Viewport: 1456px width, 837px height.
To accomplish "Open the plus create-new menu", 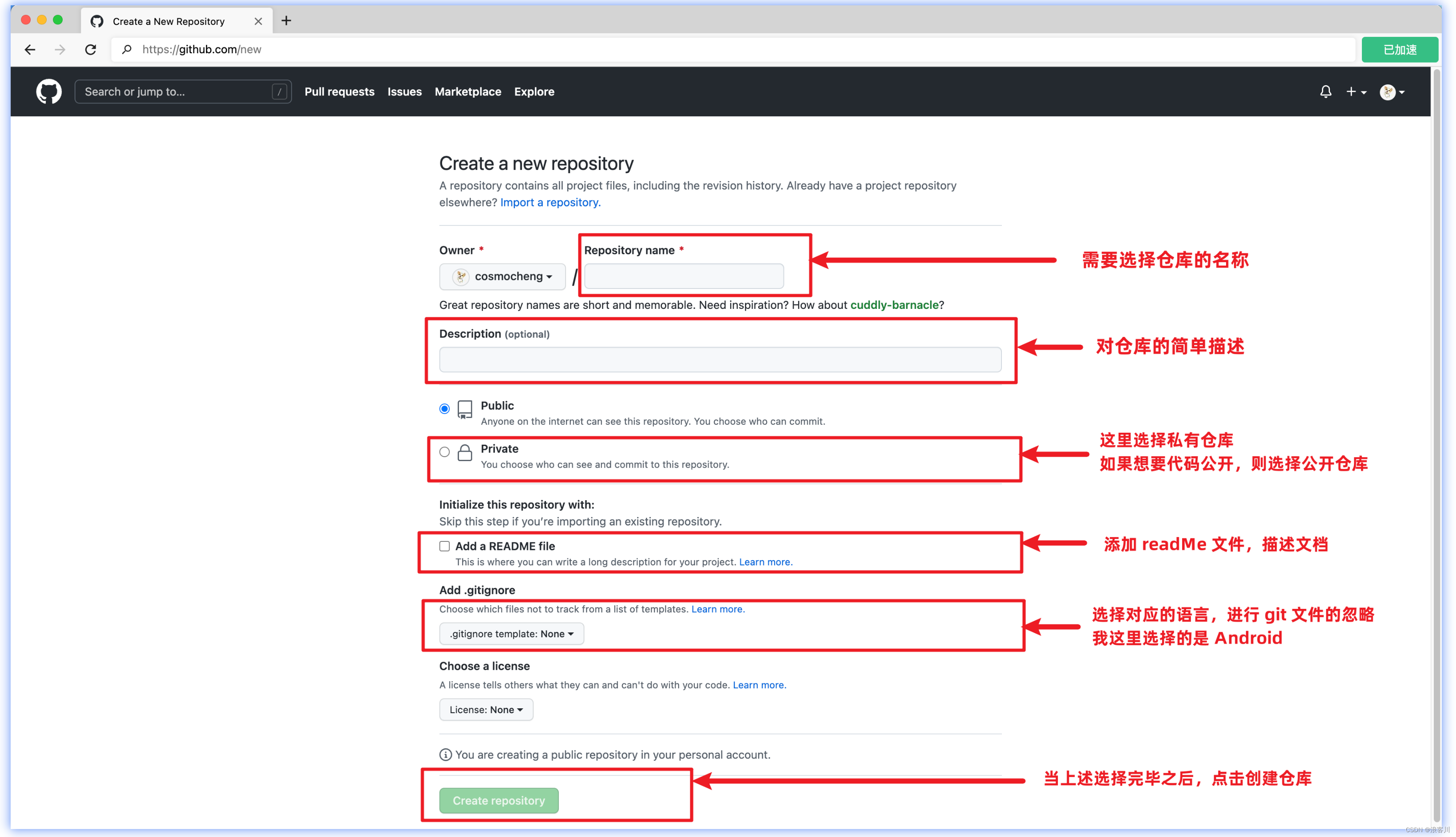I will (1356, 91).
